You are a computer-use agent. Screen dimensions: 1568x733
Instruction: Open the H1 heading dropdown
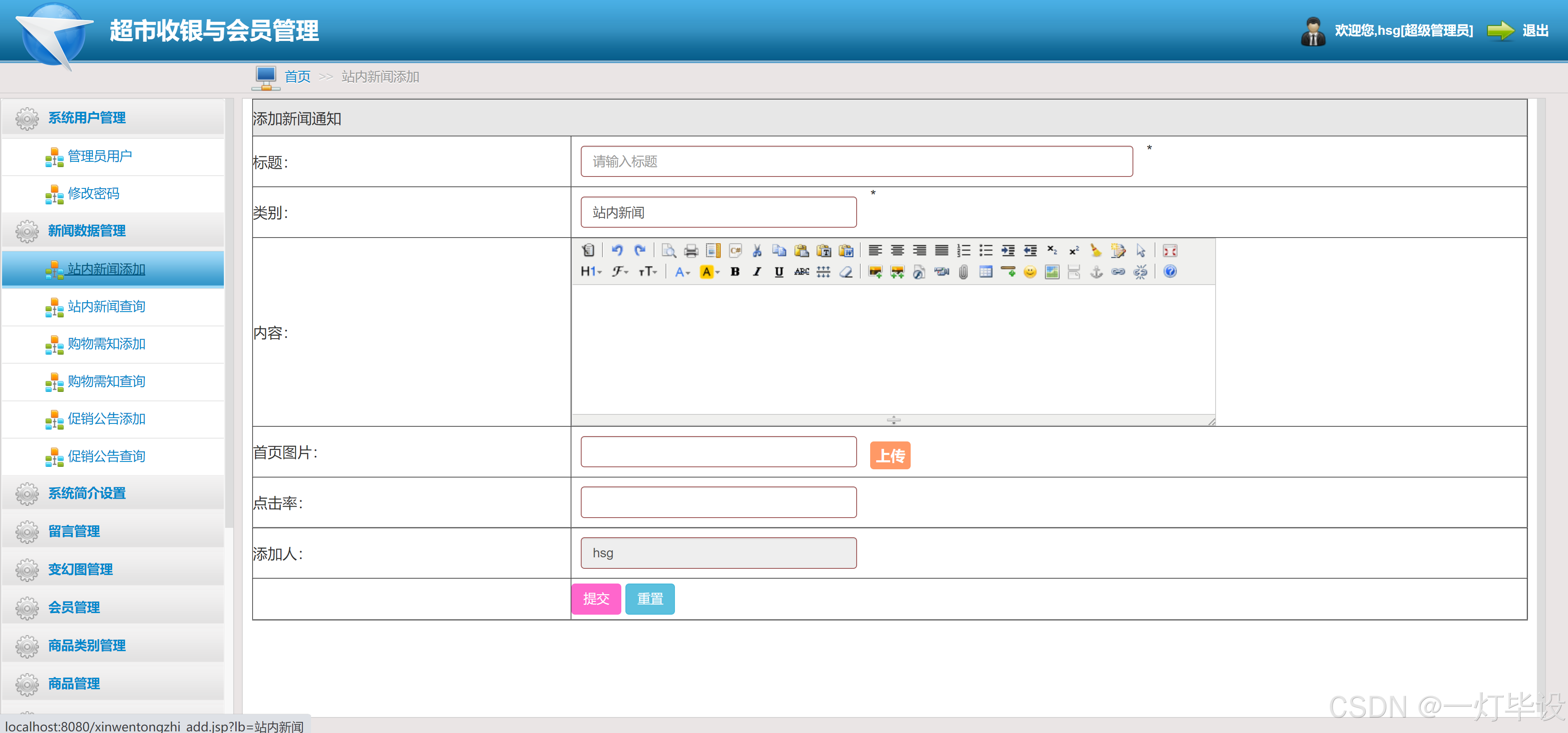(591, 271)
